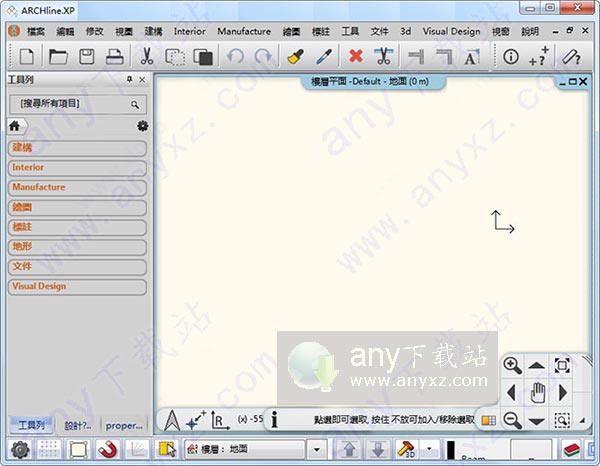The width and height of the screenshot is (600, 466).
Task: Toggle the grid dots icon
Action: [x=49, y=449]
